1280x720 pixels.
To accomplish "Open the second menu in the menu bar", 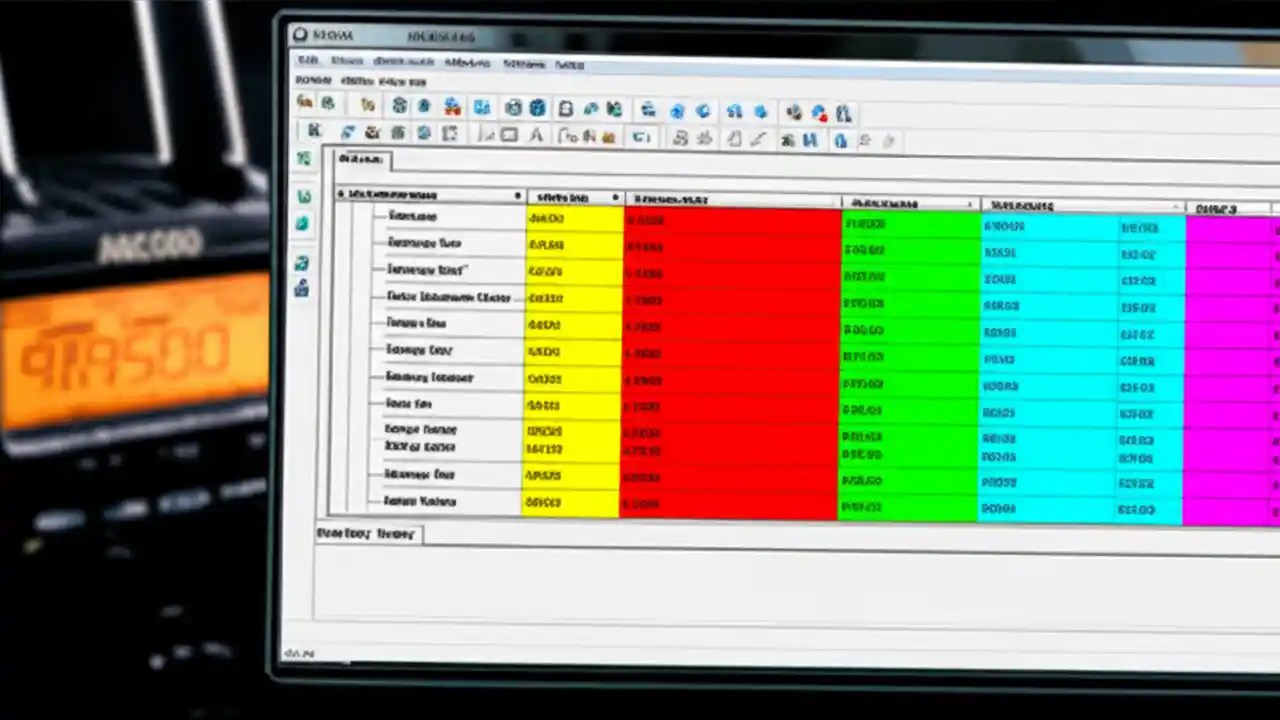I will pos(347,63).
